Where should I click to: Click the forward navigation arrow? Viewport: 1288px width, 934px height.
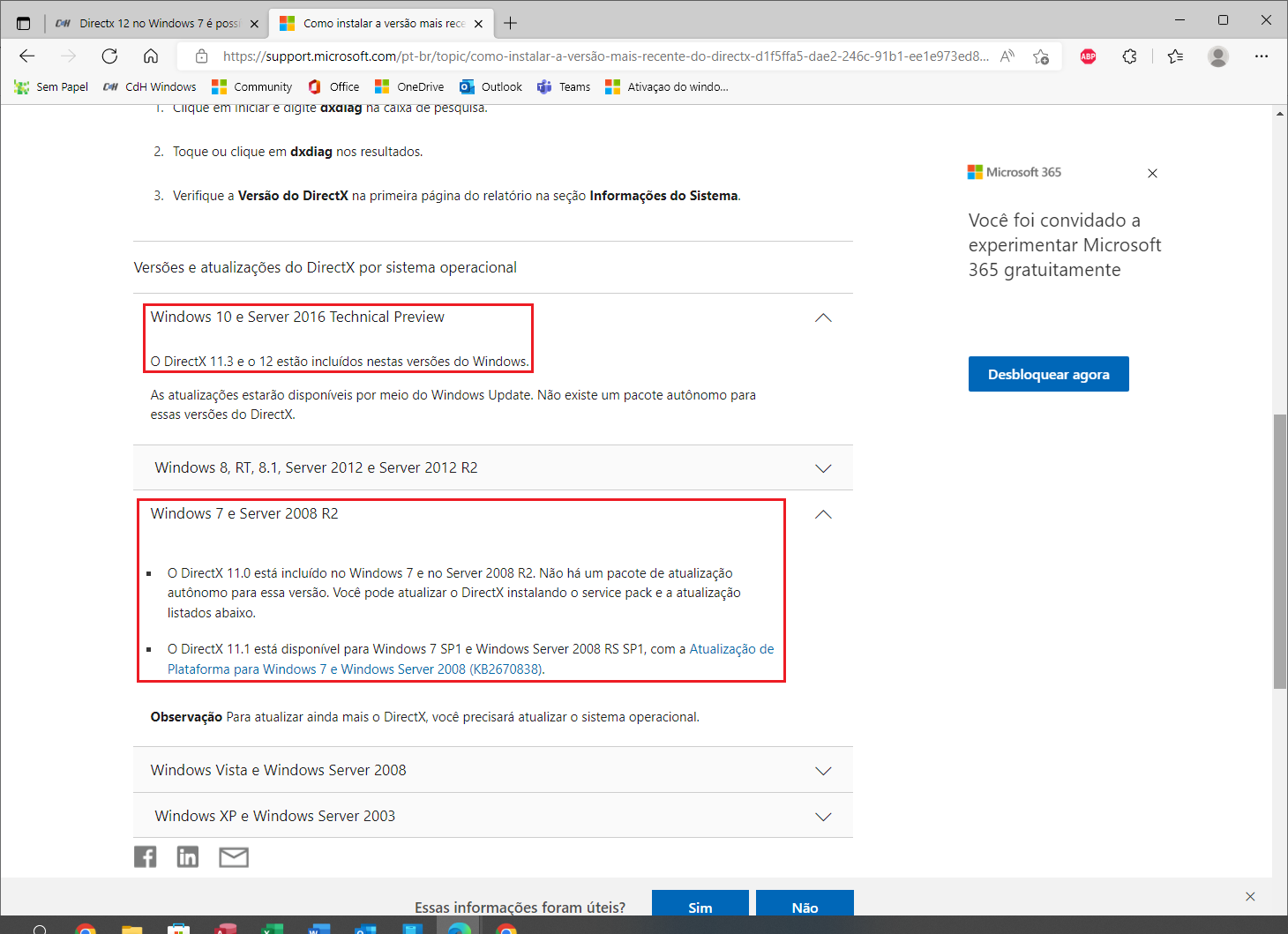[68, 56]
